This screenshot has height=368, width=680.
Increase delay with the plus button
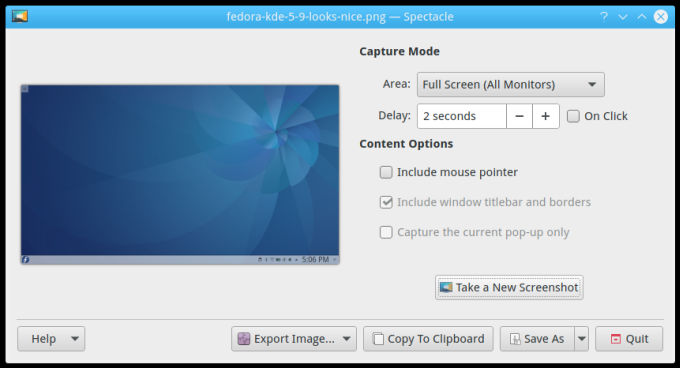[546, 116]
